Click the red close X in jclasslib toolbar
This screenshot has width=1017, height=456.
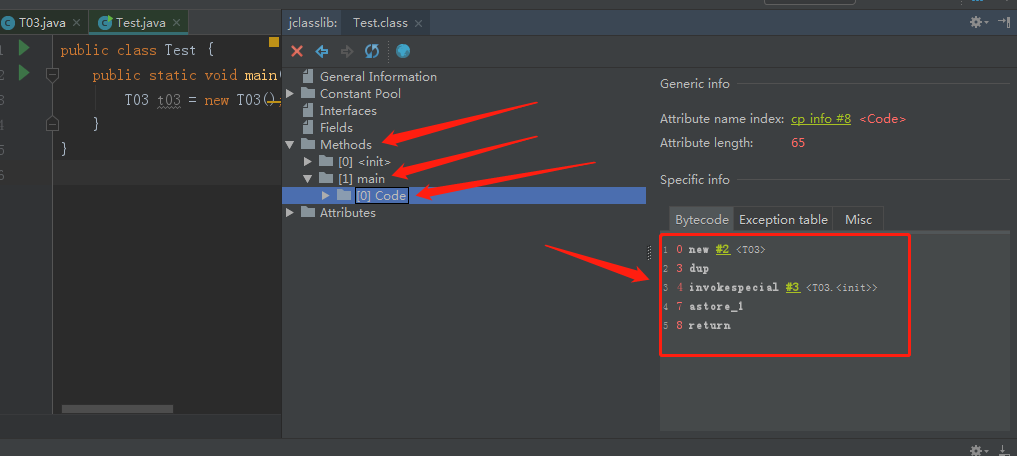[297, 51]
